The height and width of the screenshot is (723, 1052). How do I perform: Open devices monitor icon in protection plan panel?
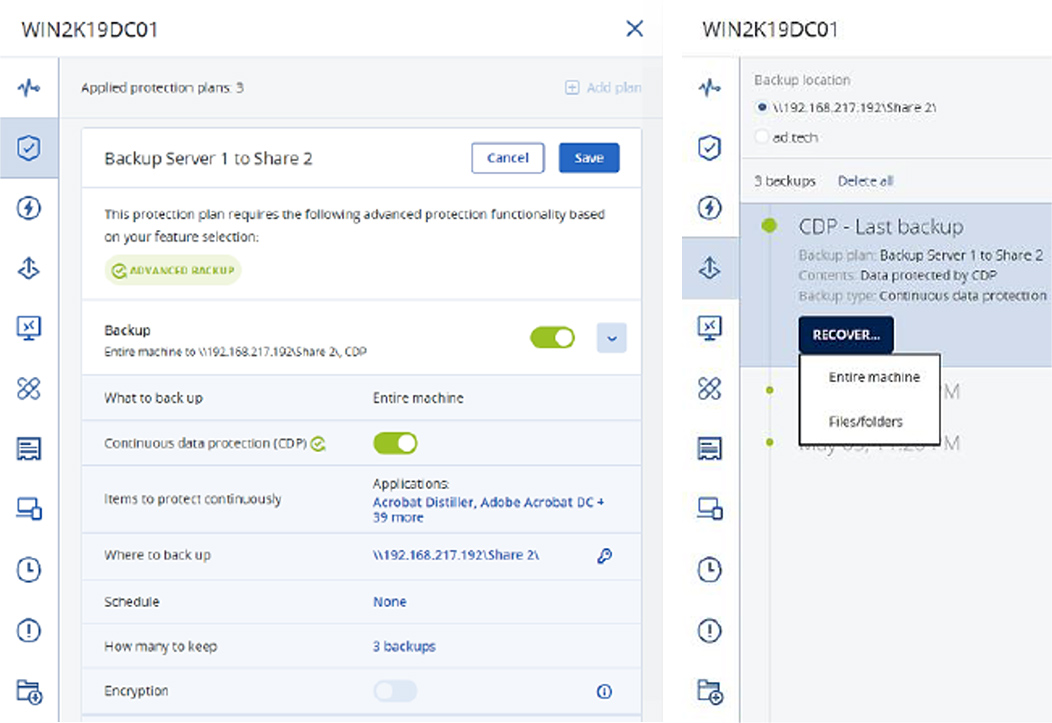(x=29, y=509)
